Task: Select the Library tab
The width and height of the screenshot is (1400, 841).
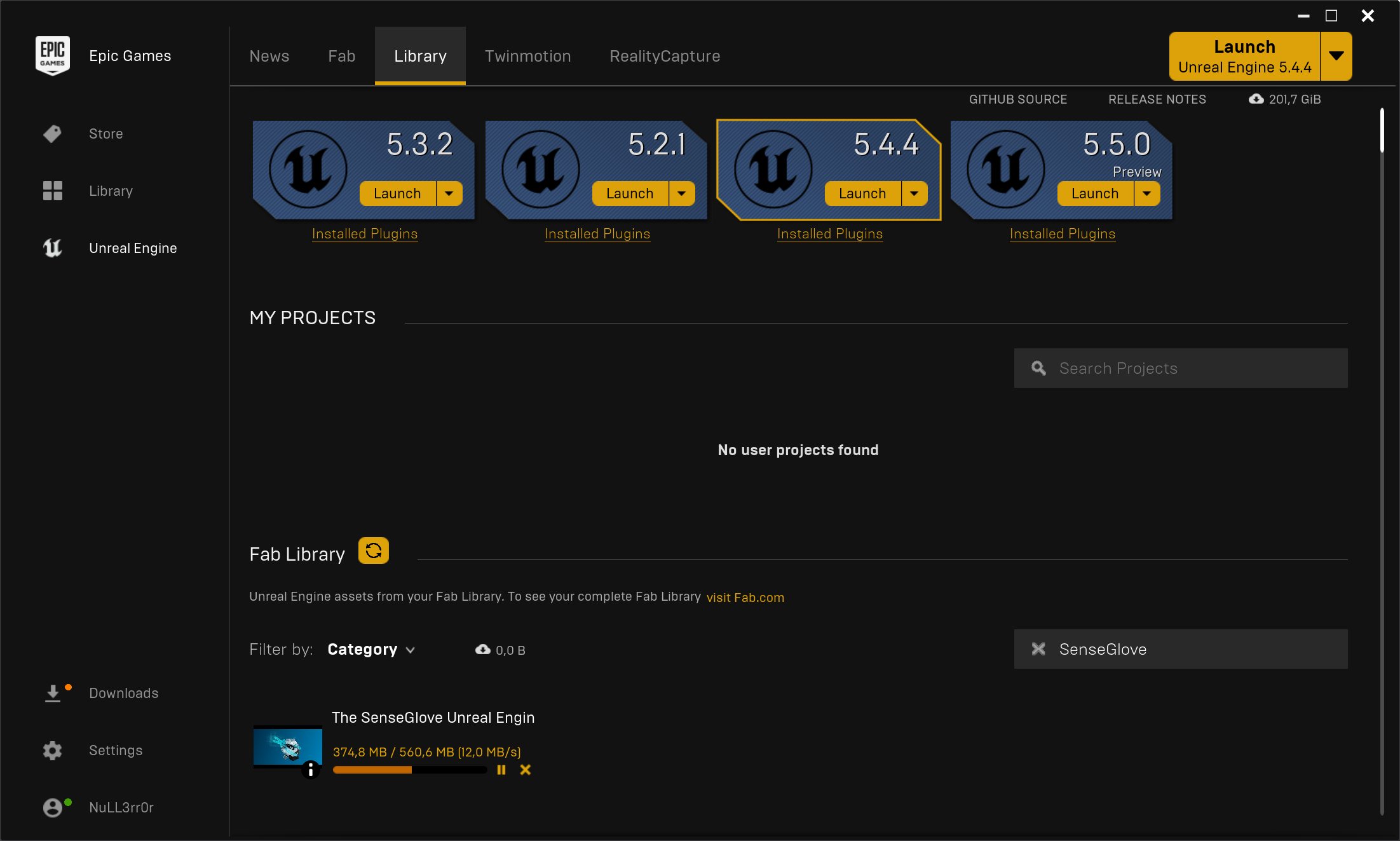Action: [420, 56]
